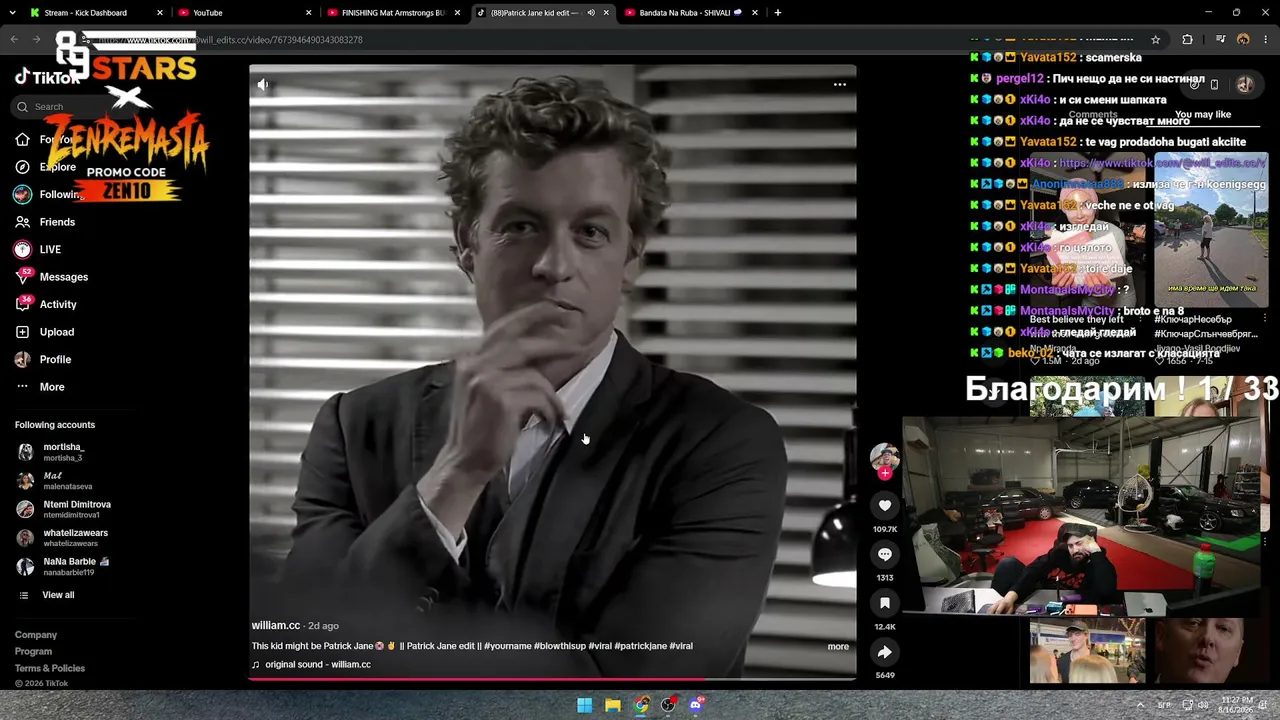
Task: Open the Windows Start menu
Action: (x=585, y=705)
